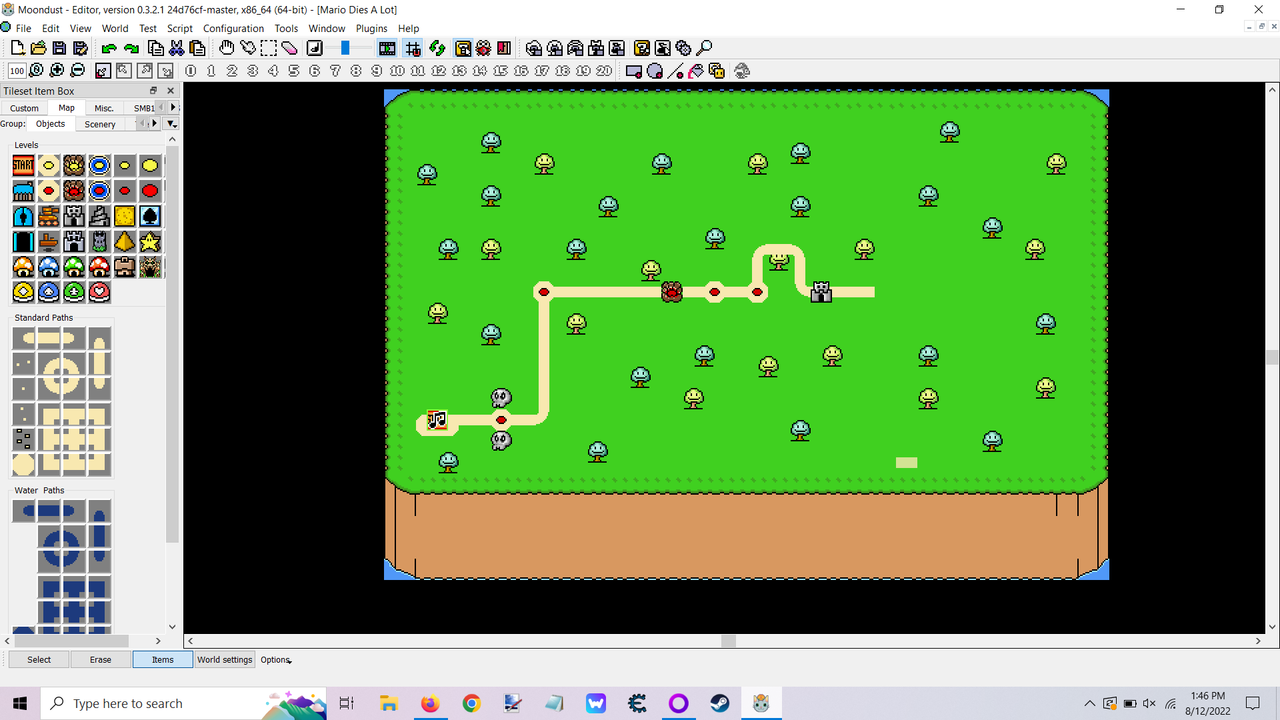Switch to section number 5
Viewport: 1280px width, 720px height.
(294, 71)
